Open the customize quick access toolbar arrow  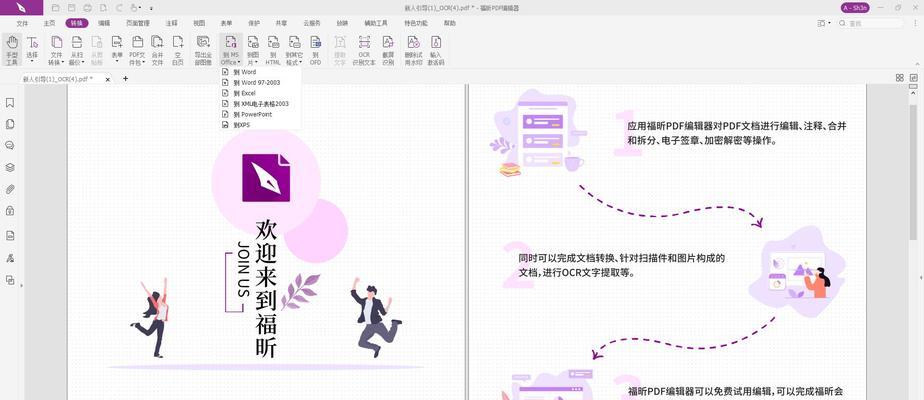[x=151, y=8]
